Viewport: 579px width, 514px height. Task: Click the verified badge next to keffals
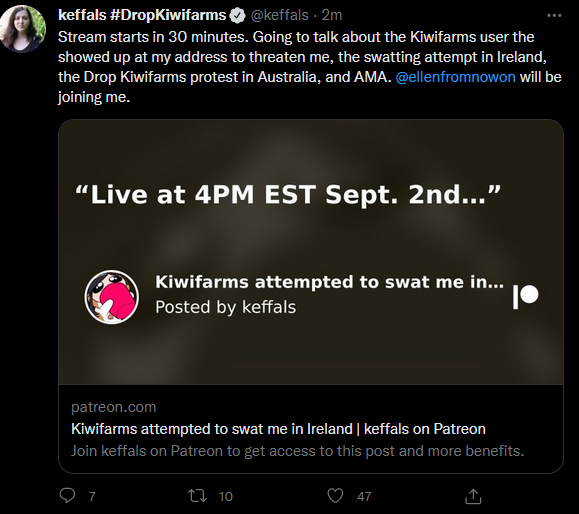click(x=237, y=16)
